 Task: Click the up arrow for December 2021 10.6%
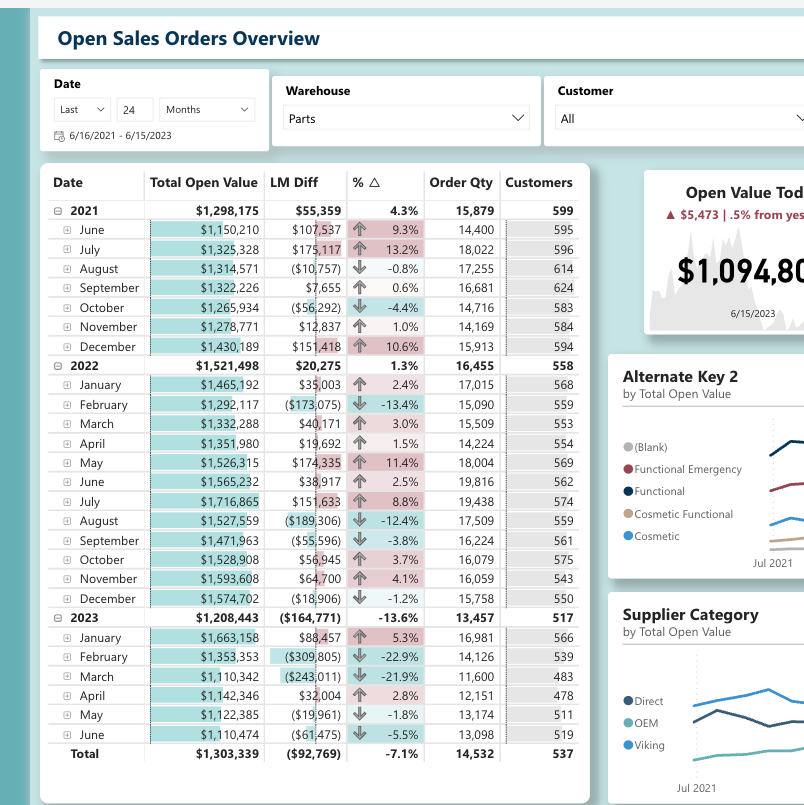(360, 346)
